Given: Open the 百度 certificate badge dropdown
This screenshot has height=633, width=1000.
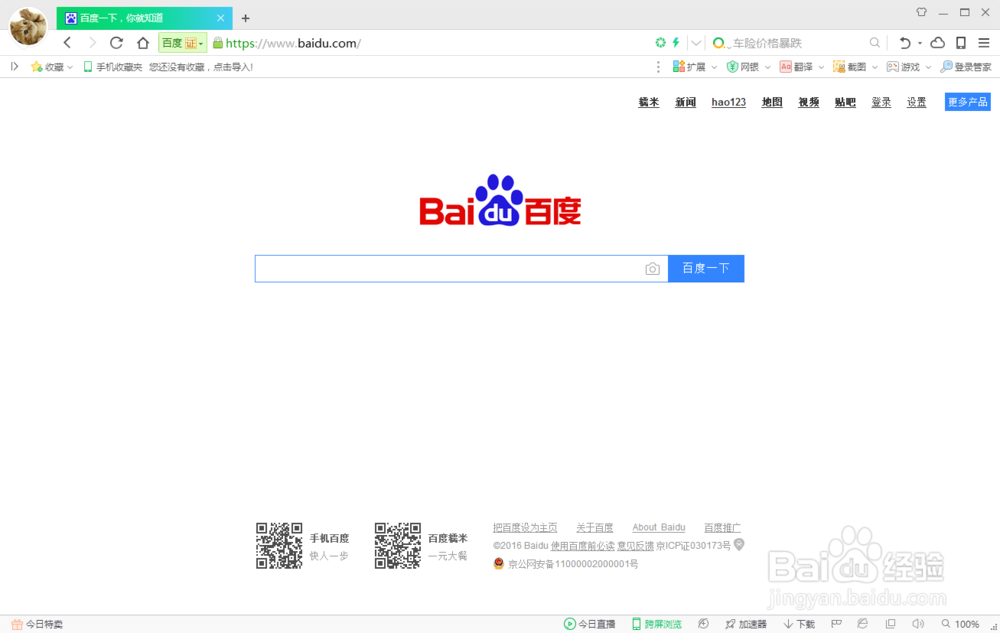Looking at the screenshot, I should pyautogui.click(x=182, y=43).
